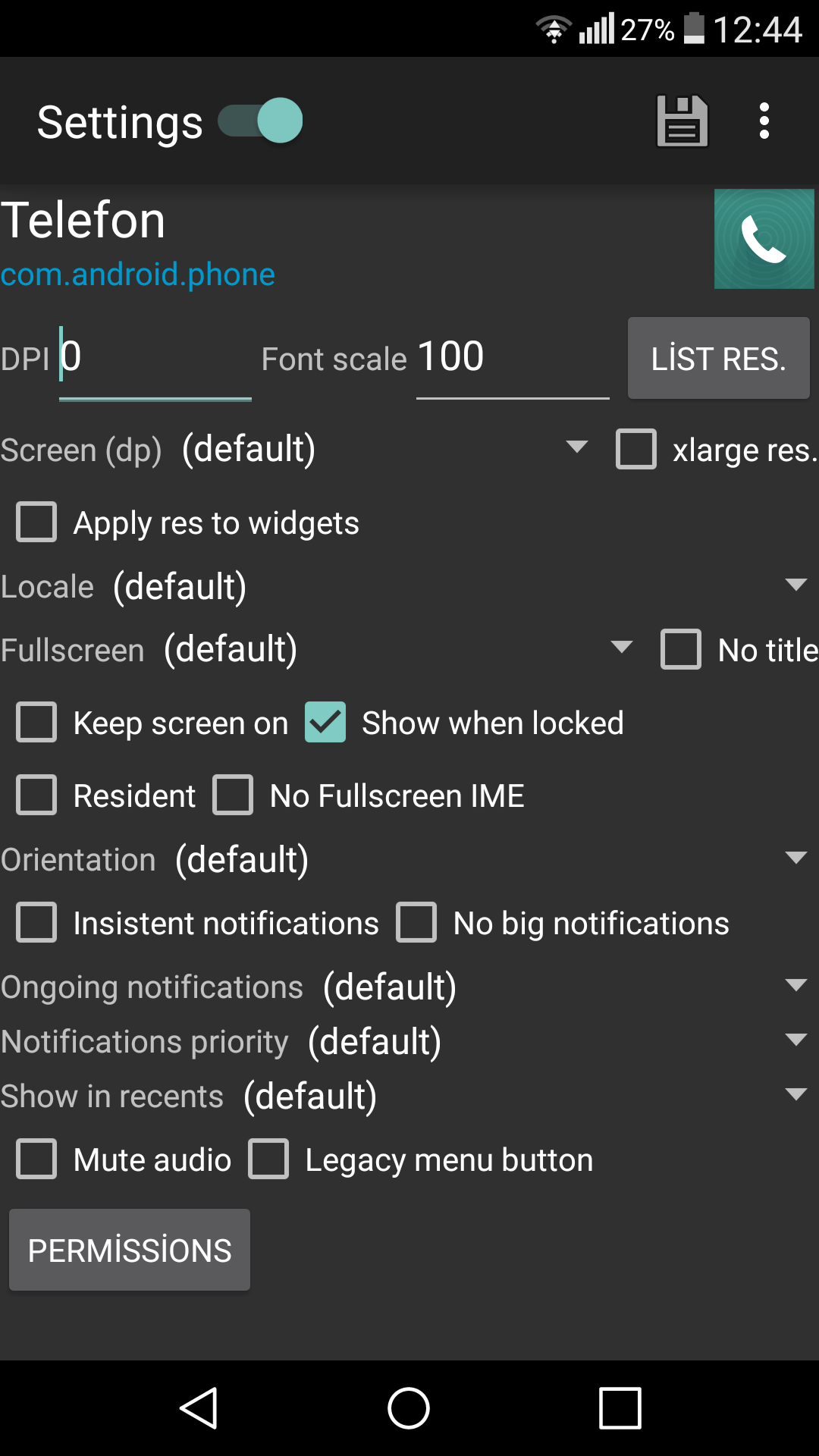Uncheck Show when locked checkbox

pyautogui.click(x=325, y=722)
